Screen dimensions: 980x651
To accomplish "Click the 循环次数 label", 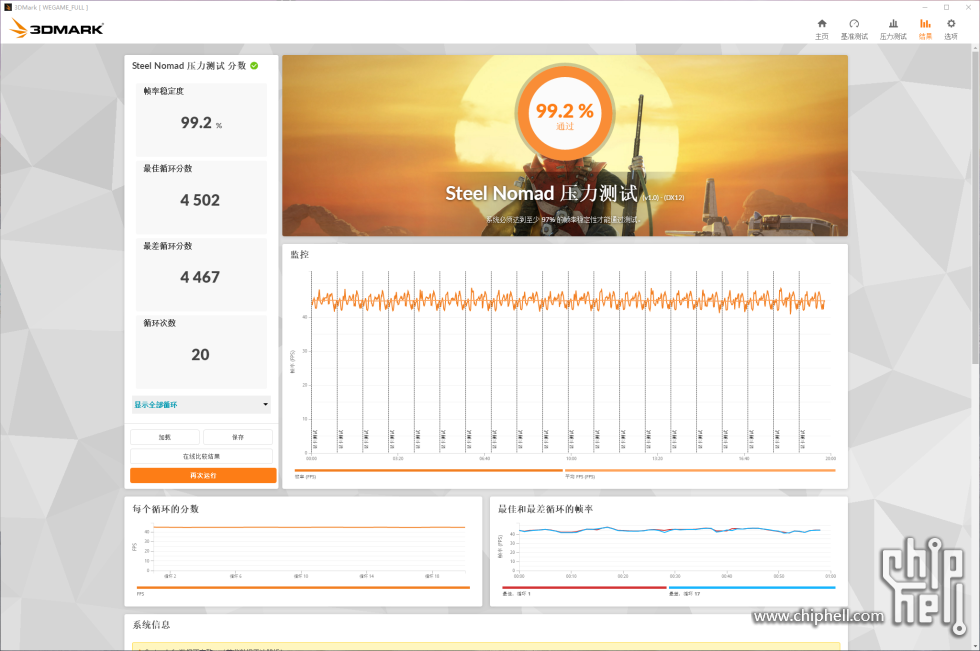I will click(159, 323).
